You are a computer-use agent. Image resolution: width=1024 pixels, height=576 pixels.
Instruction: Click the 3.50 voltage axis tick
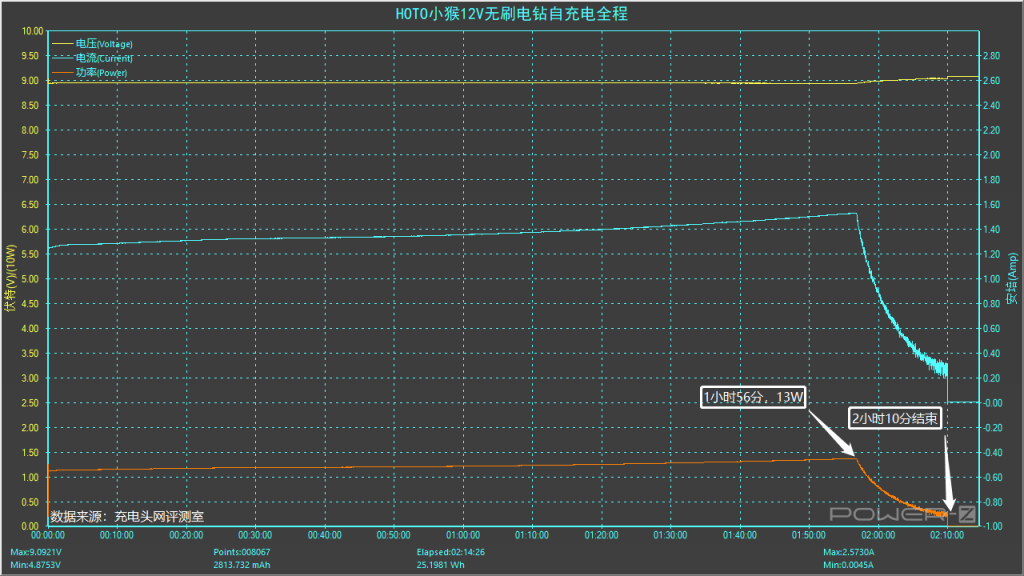click(x=30, y=354)
